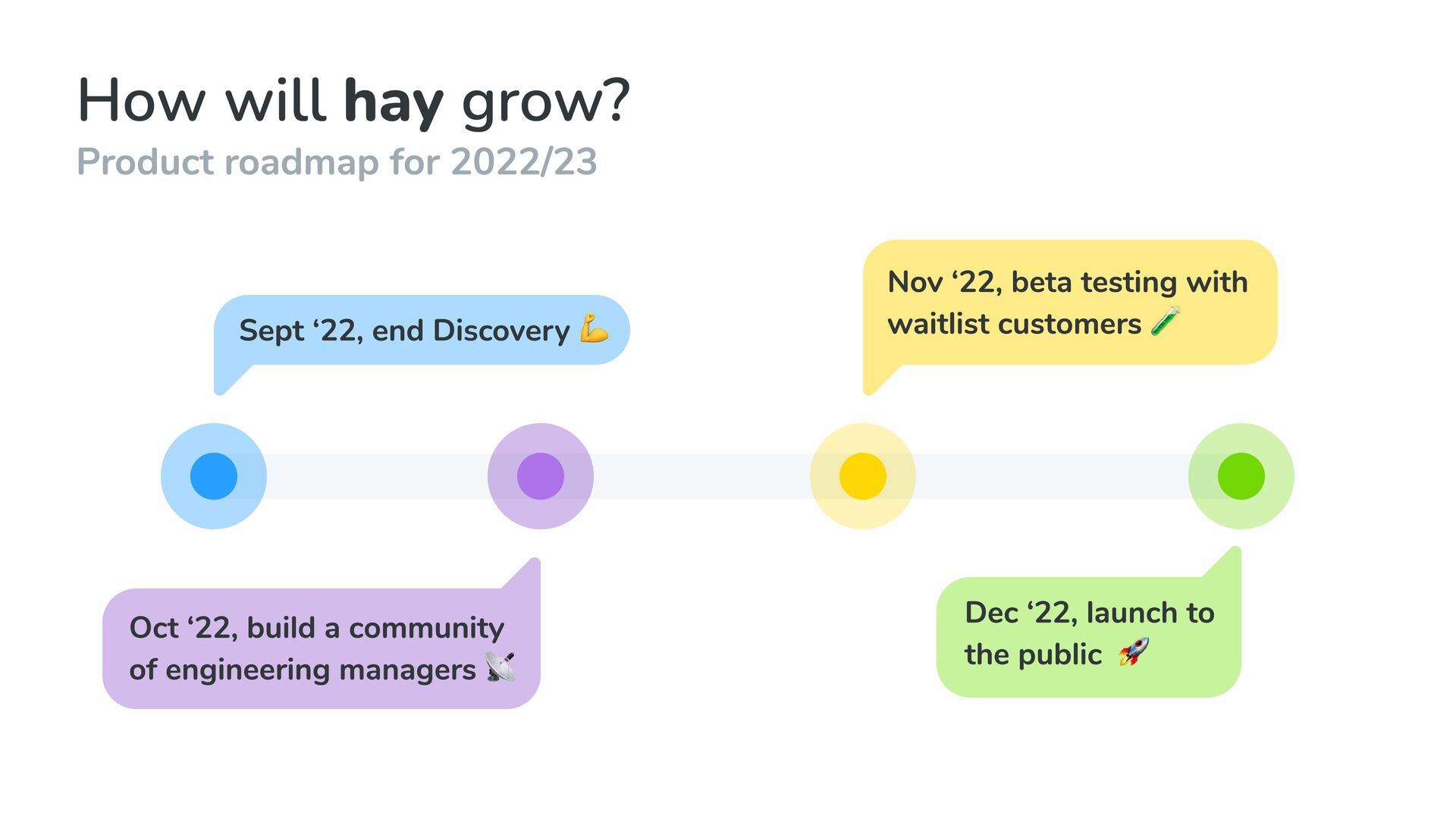Click timeline bar between purple and yellow dots
This screenshot has width=1456, height=819.
(701, 476)
